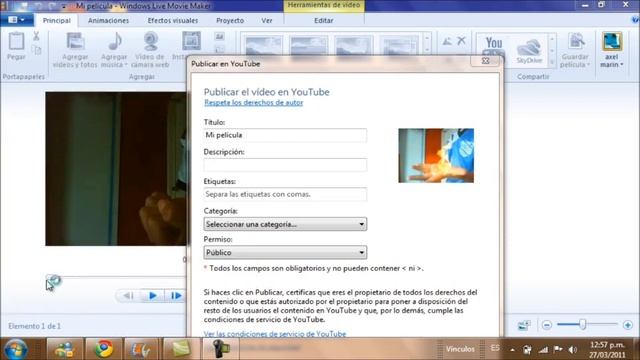Click the green notes taskbar icon
This screenshot has height=360, width=640.
[x=181, y=349]
